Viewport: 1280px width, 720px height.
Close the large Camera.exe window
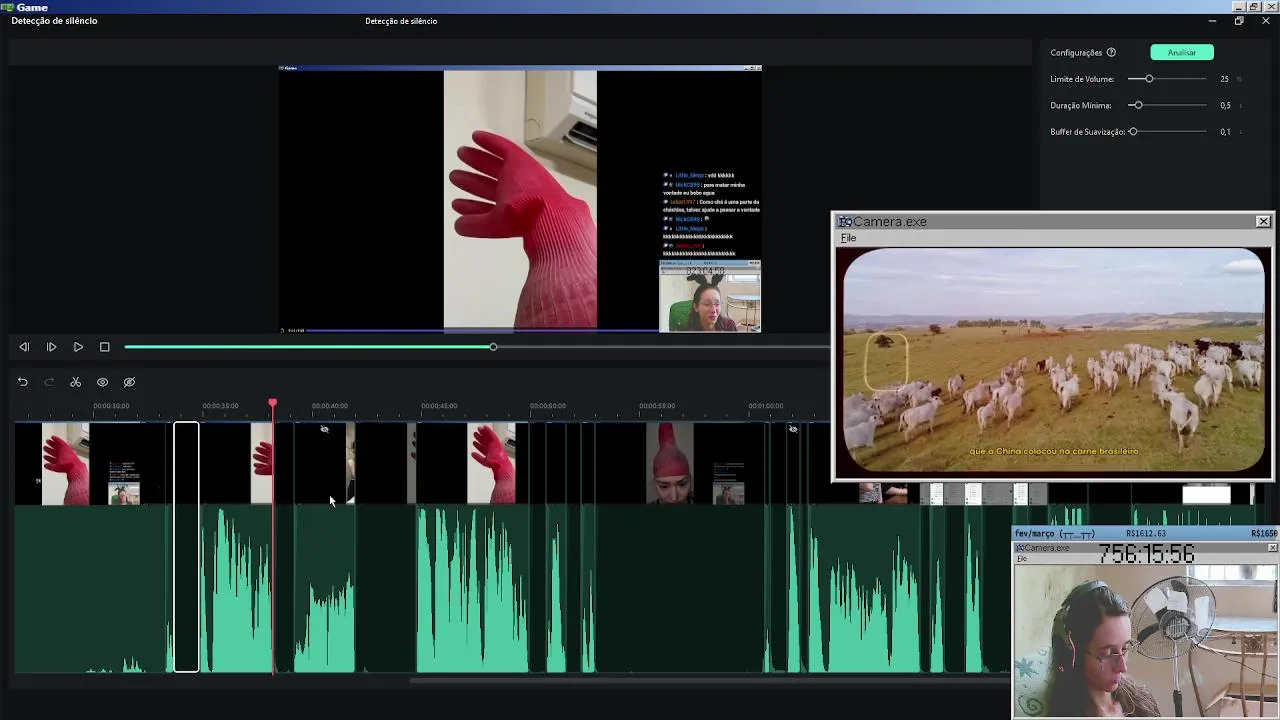[x=1263, y=221]
